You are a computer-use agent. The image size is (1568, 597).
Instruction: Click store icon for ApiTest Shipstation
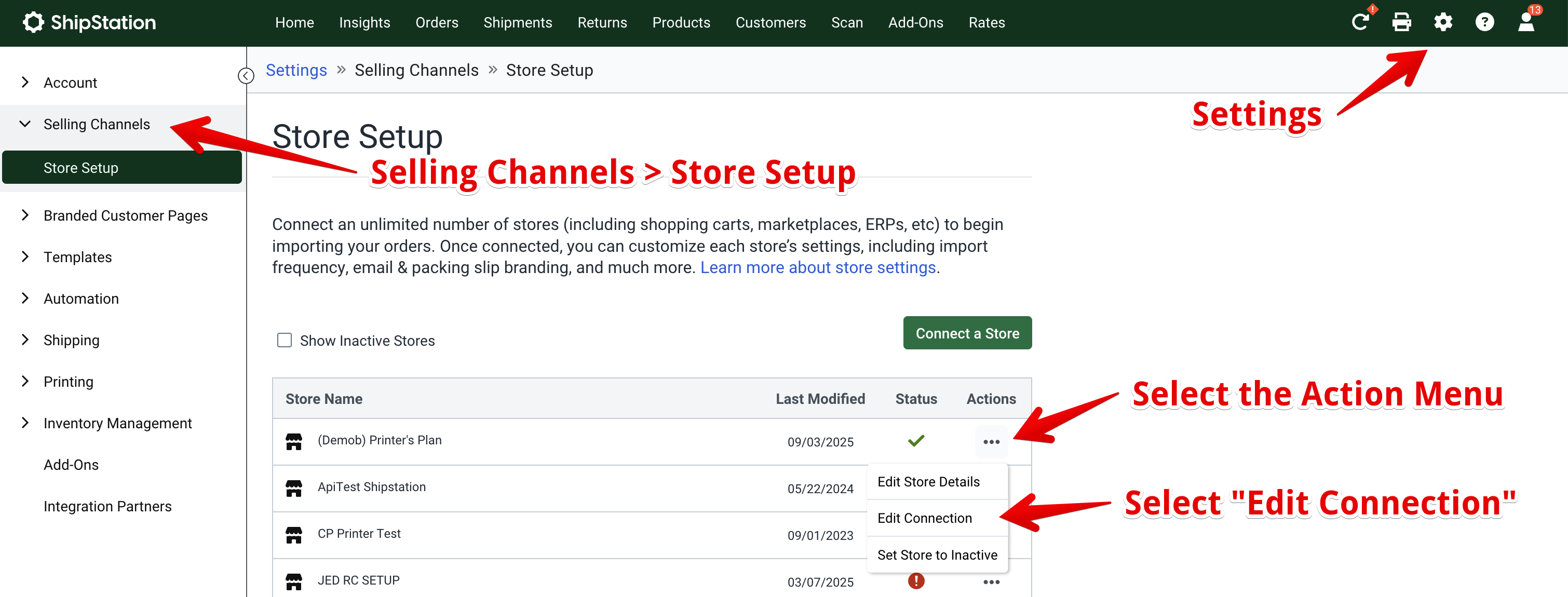coord(294,488)
